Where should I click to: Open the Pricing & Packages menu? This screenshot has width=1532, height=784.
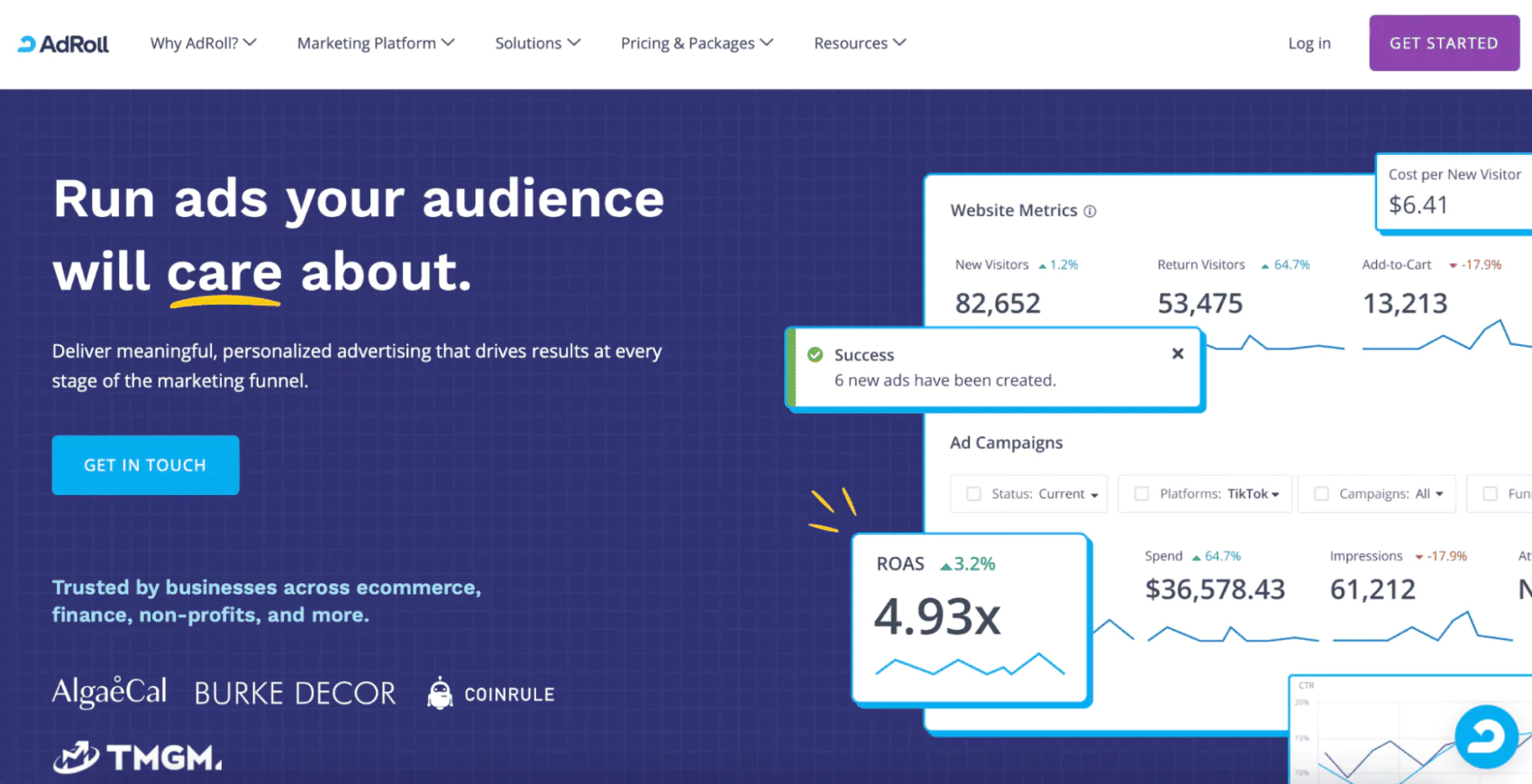697,43
